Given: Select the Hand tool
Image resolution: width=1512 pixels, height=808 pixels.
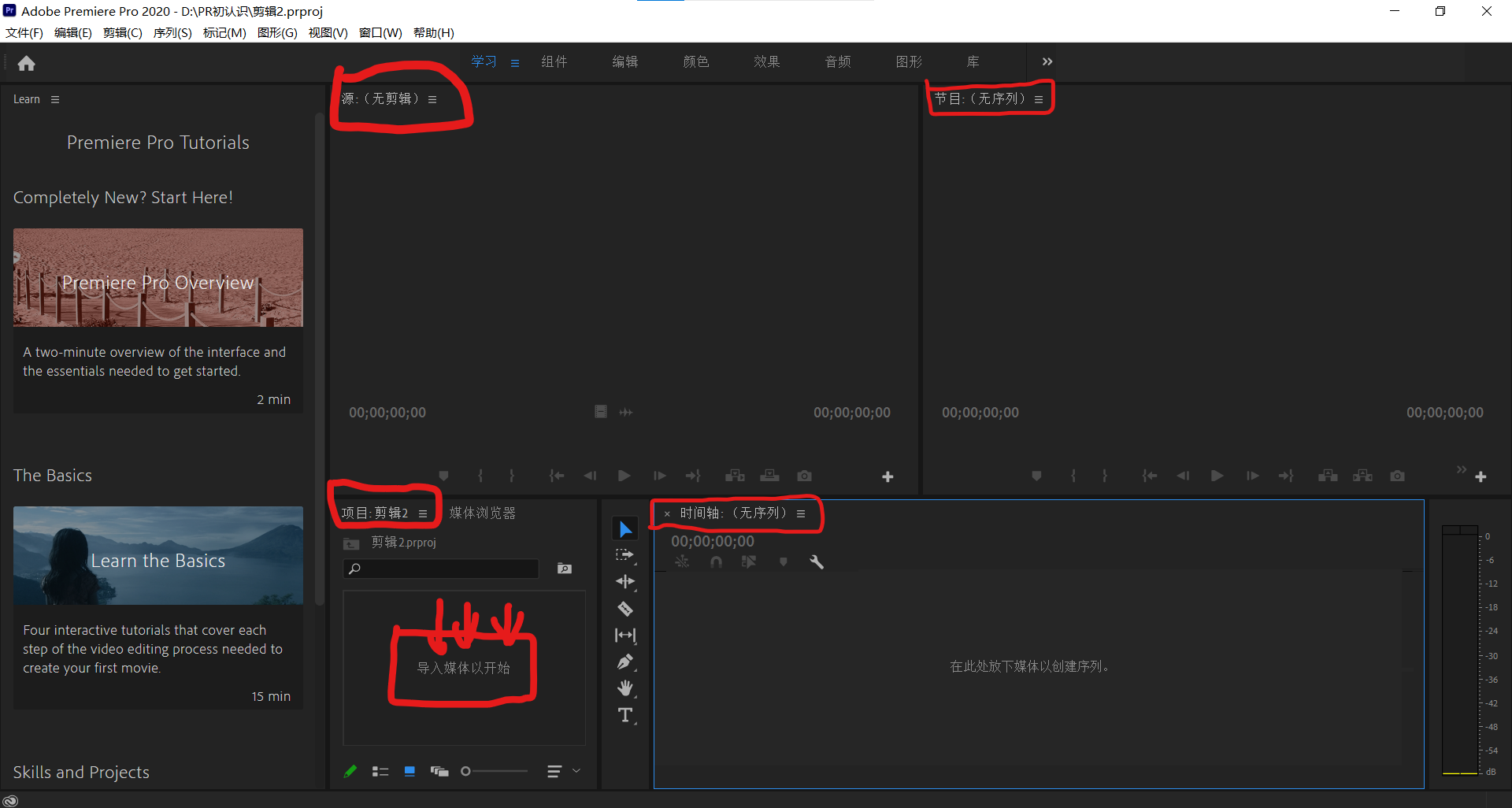Looking at the screenshot, I should click(625, 688).
